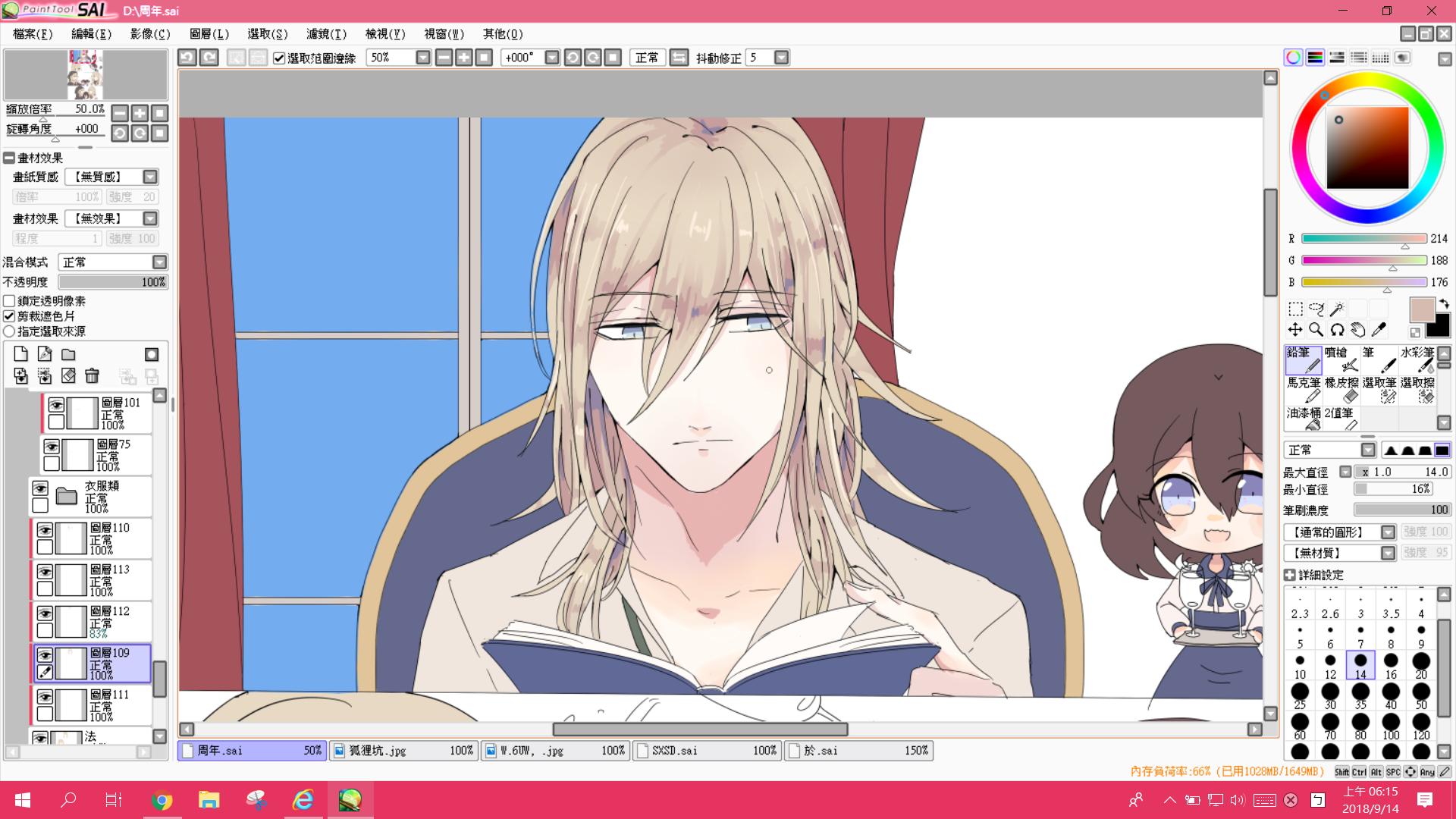Click the navigator canvas thumbnail
The height and width of the screenshot is (819, 1456).
(85, 74)
